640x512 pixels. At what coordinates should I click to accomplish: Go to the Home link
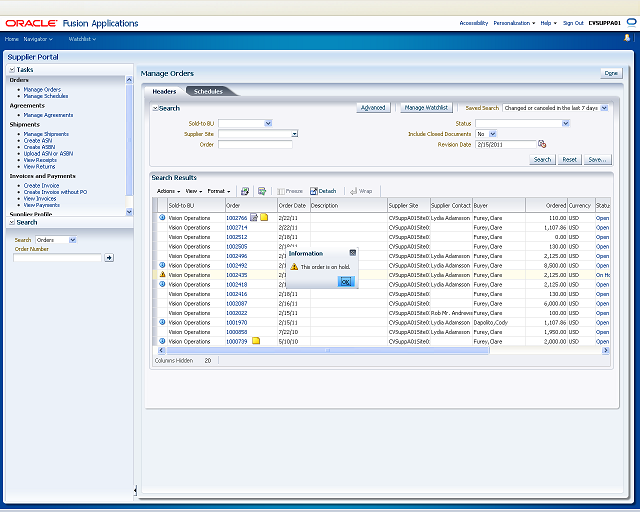(11, 39)
